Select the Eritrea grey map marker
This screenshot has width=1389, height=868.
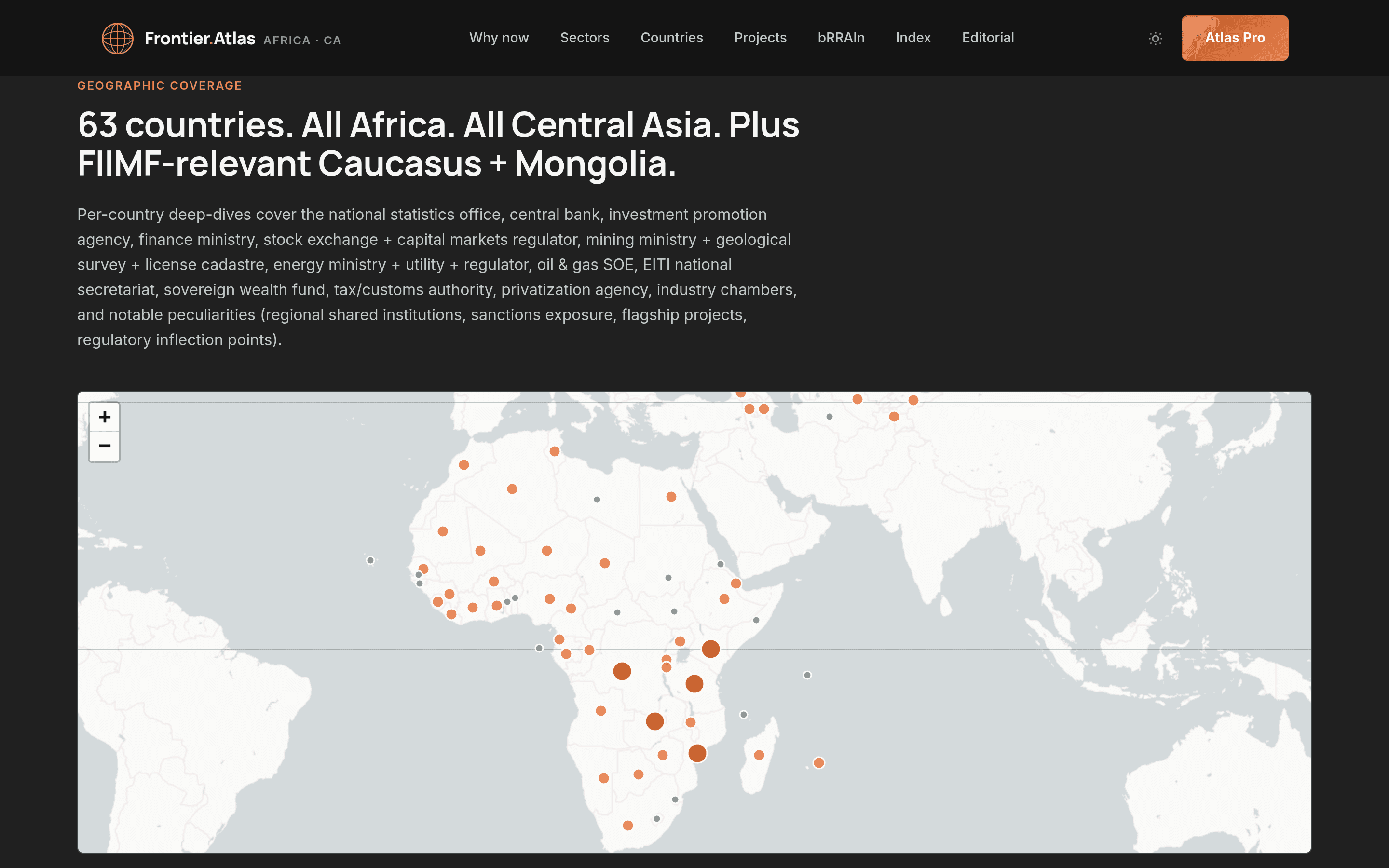click(721, 564)
